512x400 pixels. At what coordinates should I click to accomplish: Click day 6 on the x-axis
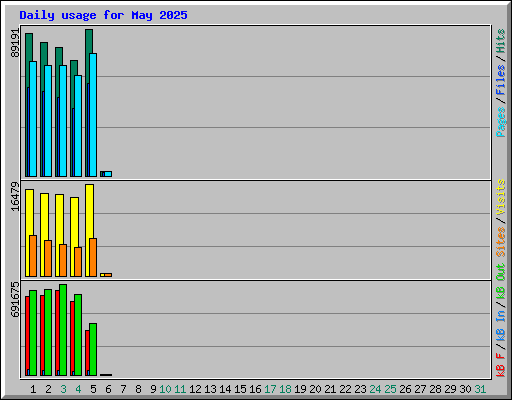[x=108, y=389]
